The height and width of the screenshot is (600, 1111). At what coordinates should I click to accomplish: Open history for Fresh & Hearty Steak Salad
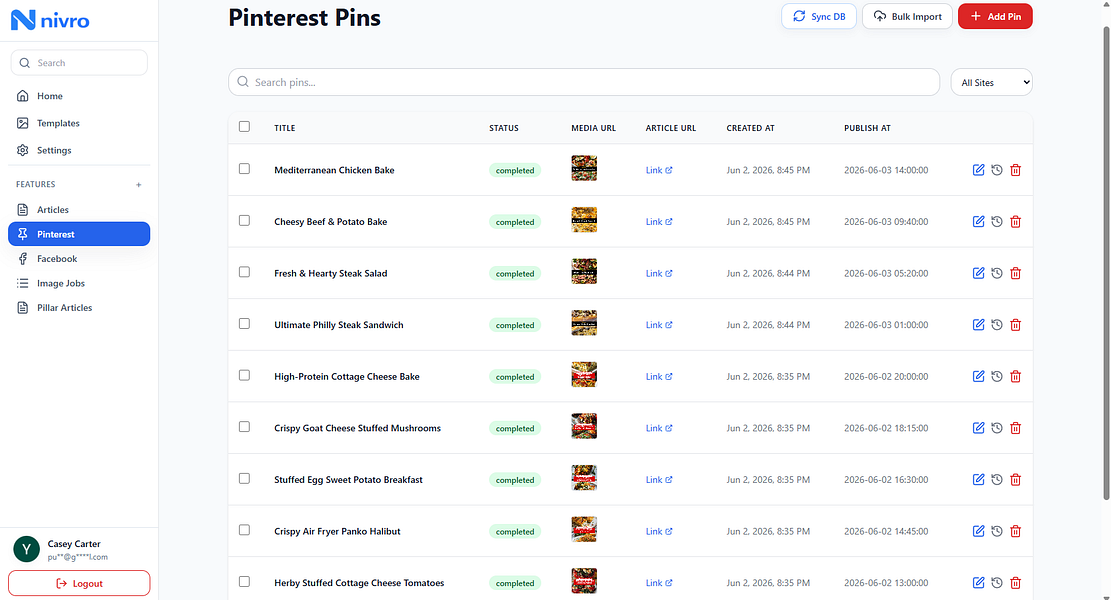(x=997, y=273)
